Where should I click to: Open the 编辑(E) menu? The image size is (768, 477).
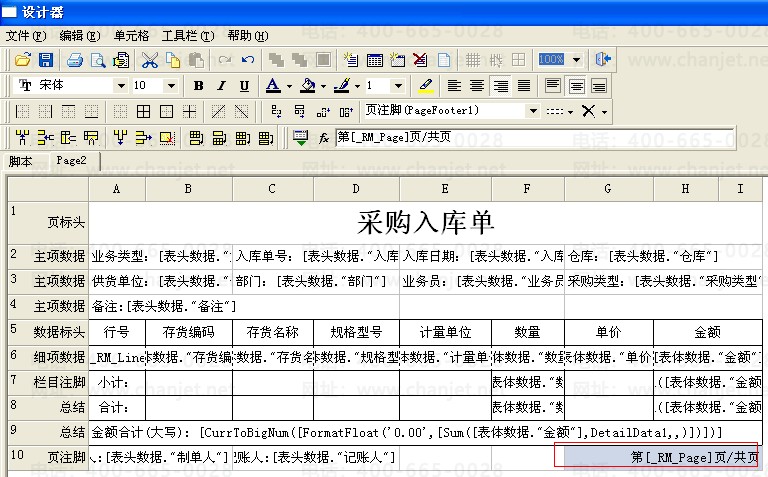pos(79,36)
